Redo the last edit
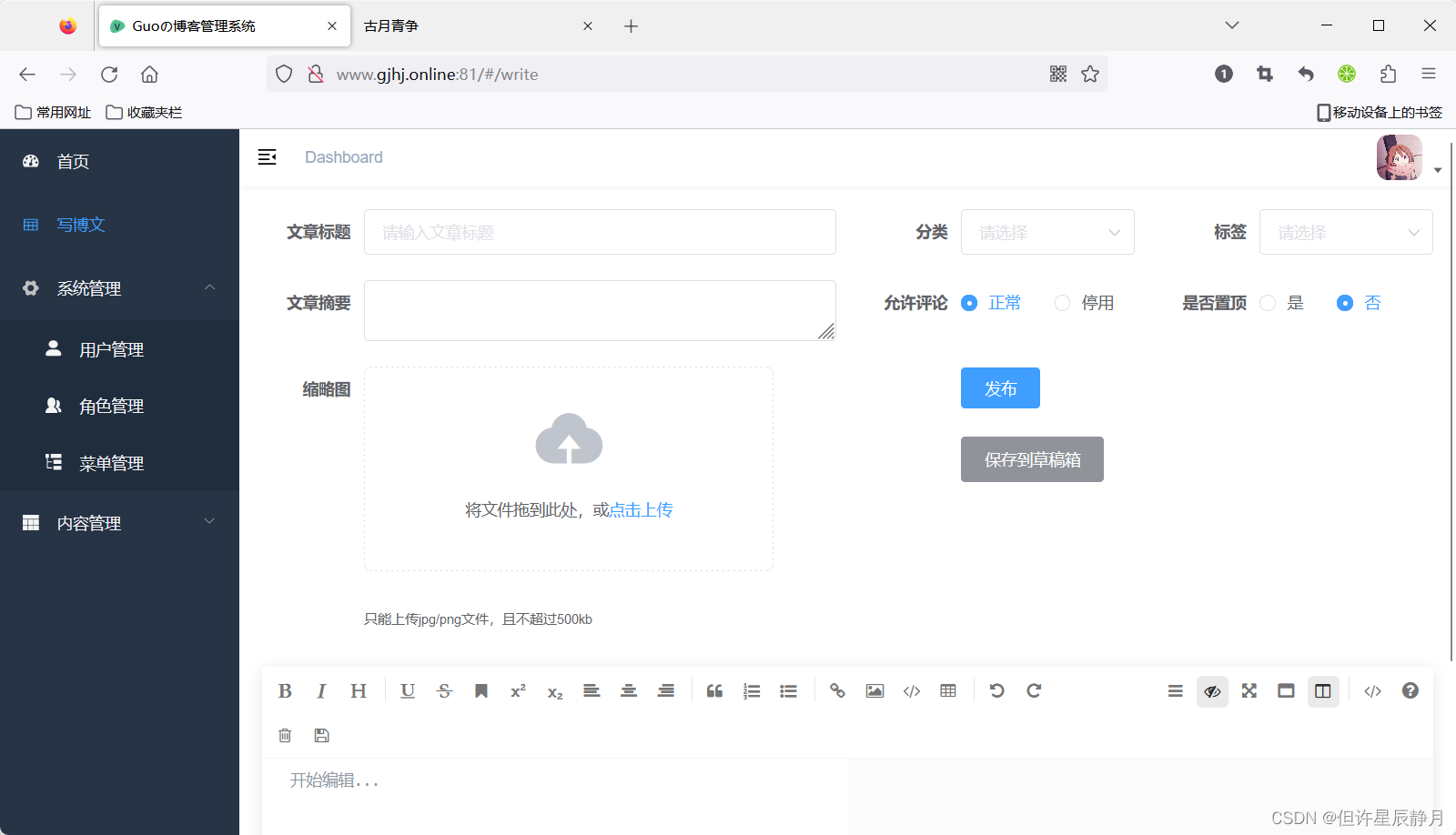 click(1034, 691)
